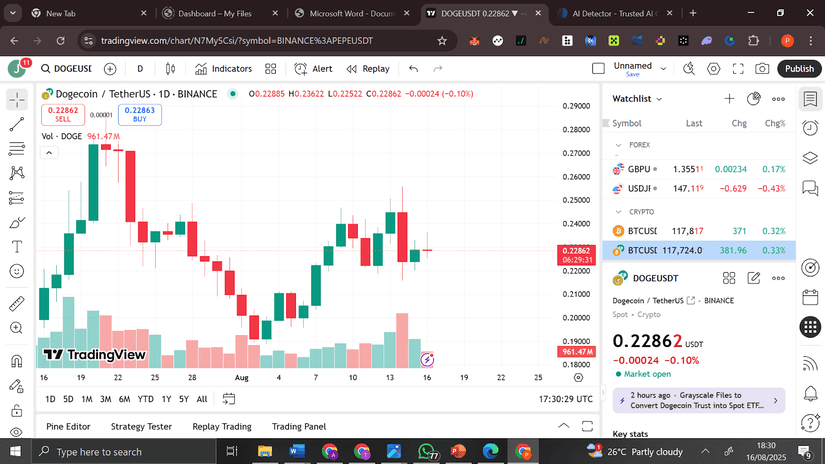The height and width of the screenshot is (464, 825).
Task: Open Alerts clock icon in right sidebar
Action: (810, 128)
